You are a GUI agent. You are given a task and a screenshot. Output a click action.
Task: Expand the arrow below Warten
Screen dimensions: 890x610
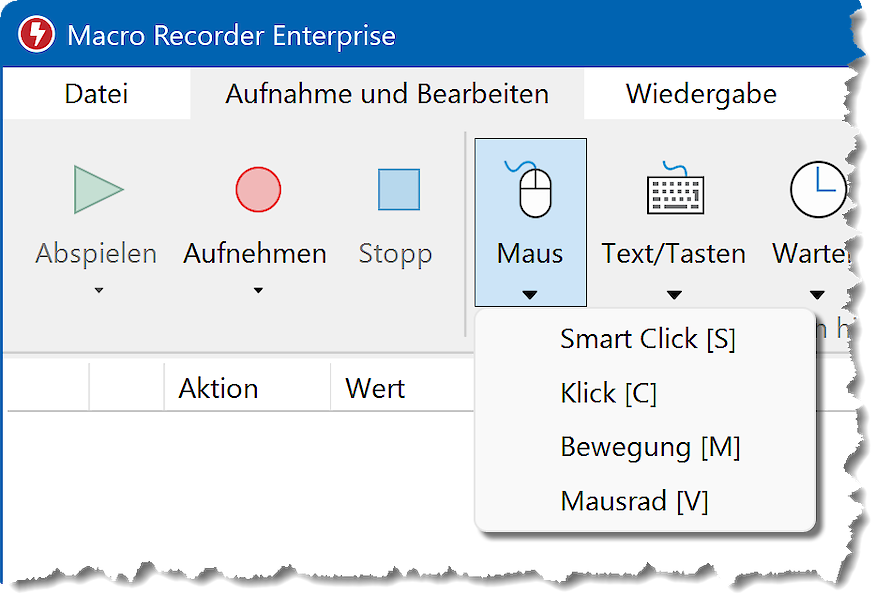(817, 294)
